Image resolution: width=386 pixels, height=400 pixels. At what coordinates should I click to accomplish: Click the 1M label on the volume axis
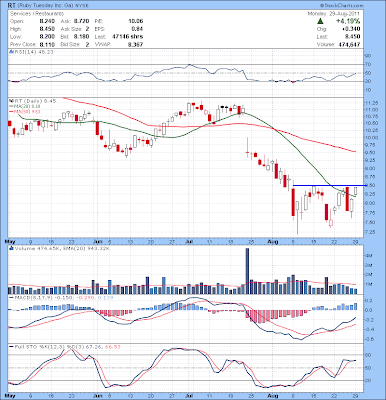pos(368,284)
